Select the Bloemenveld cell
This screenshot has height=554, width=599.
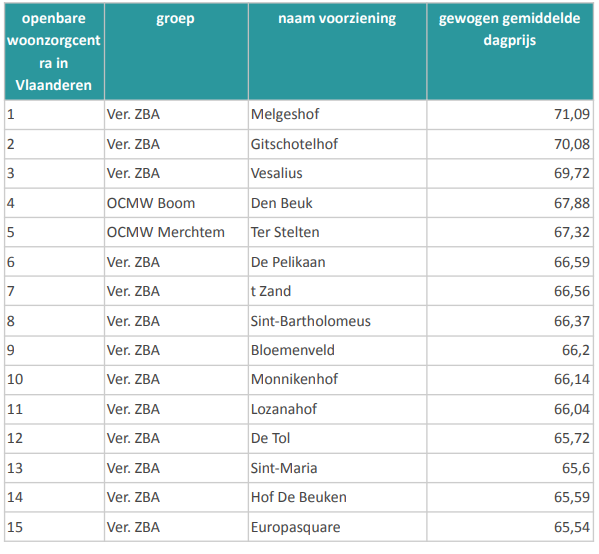pyautogui.click(x=337, y=350)
